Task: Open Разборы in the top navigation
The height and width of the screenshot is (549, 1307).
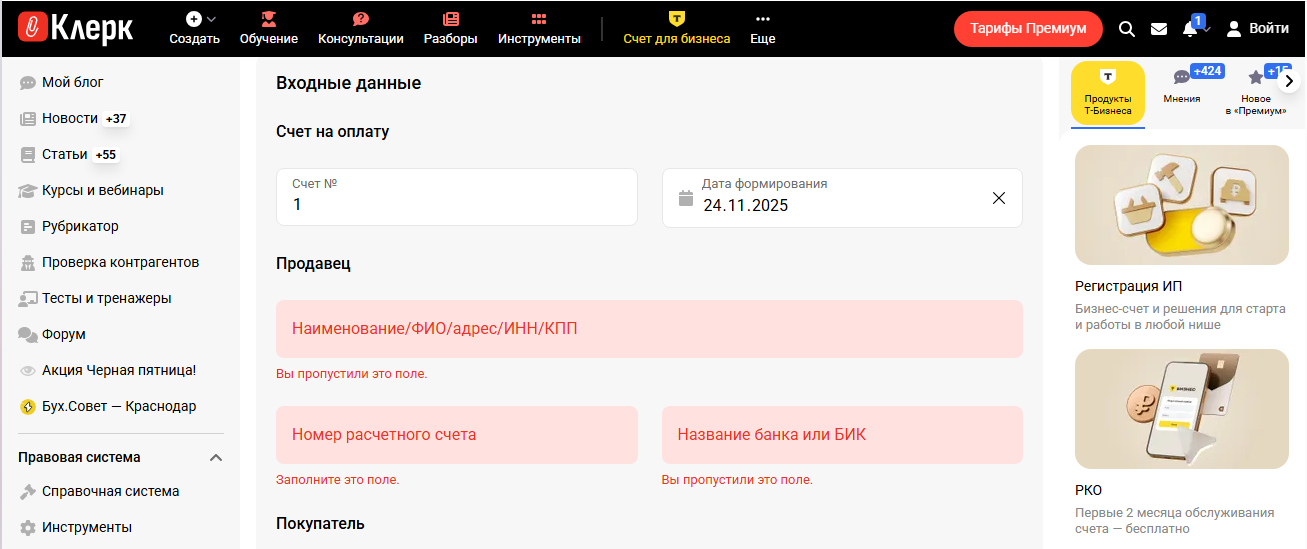Action: [450, 29]
